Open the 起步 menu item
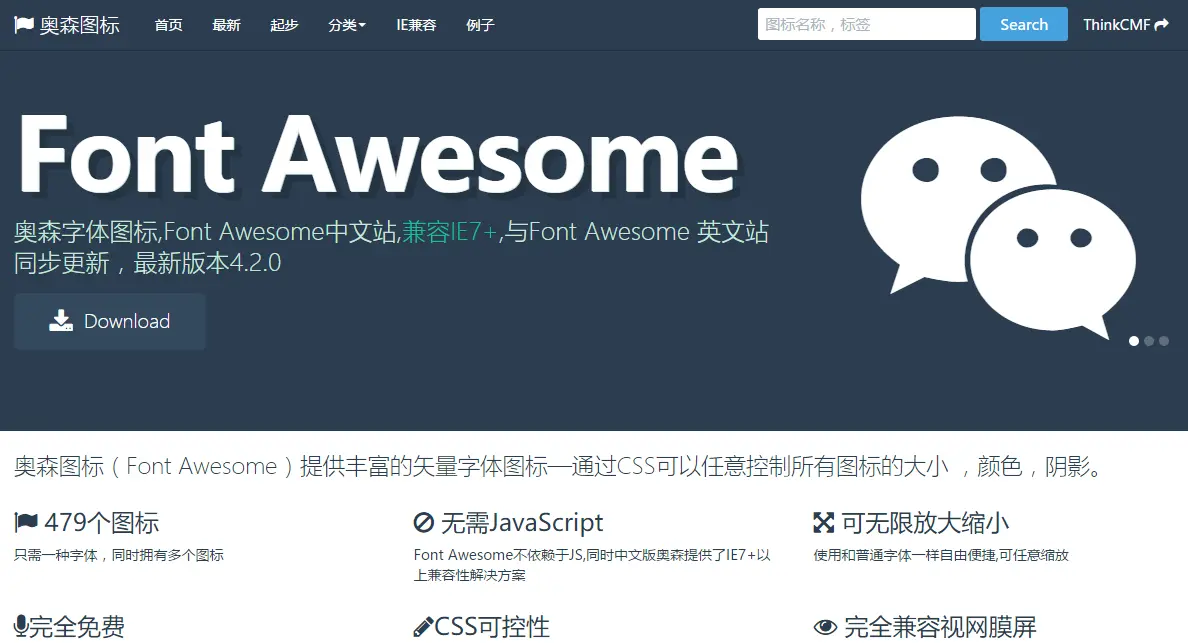Viewport: 1188px width, 643px height. 284,25
